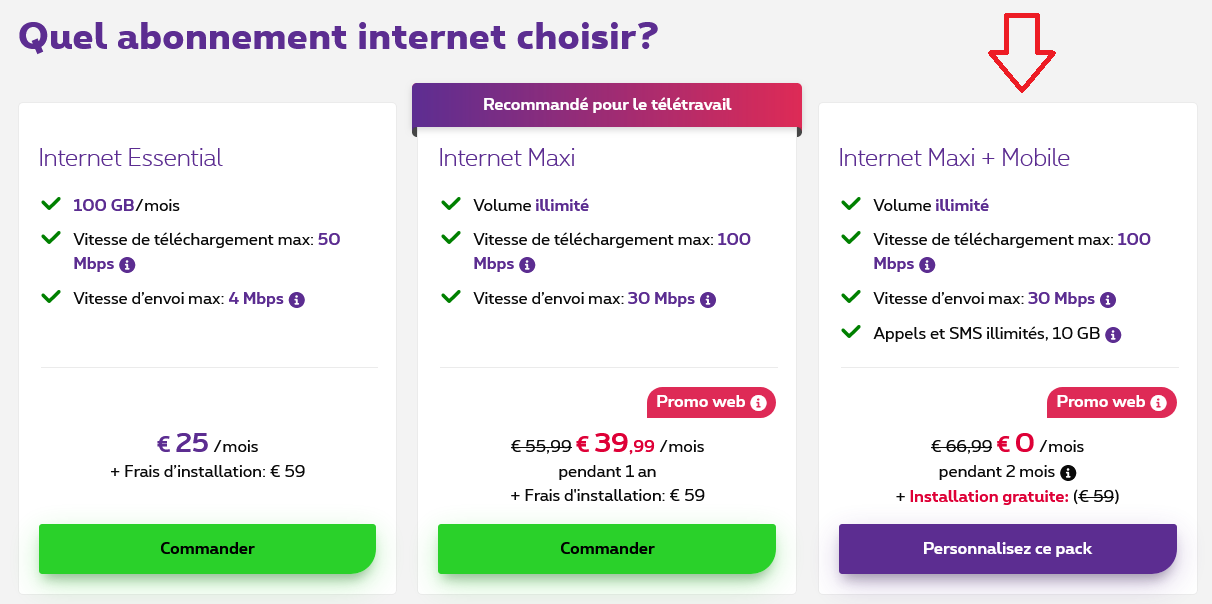Select the Internet Essential plan title
The width and height of the screenshot is (1212, 604).
point(130,158)
